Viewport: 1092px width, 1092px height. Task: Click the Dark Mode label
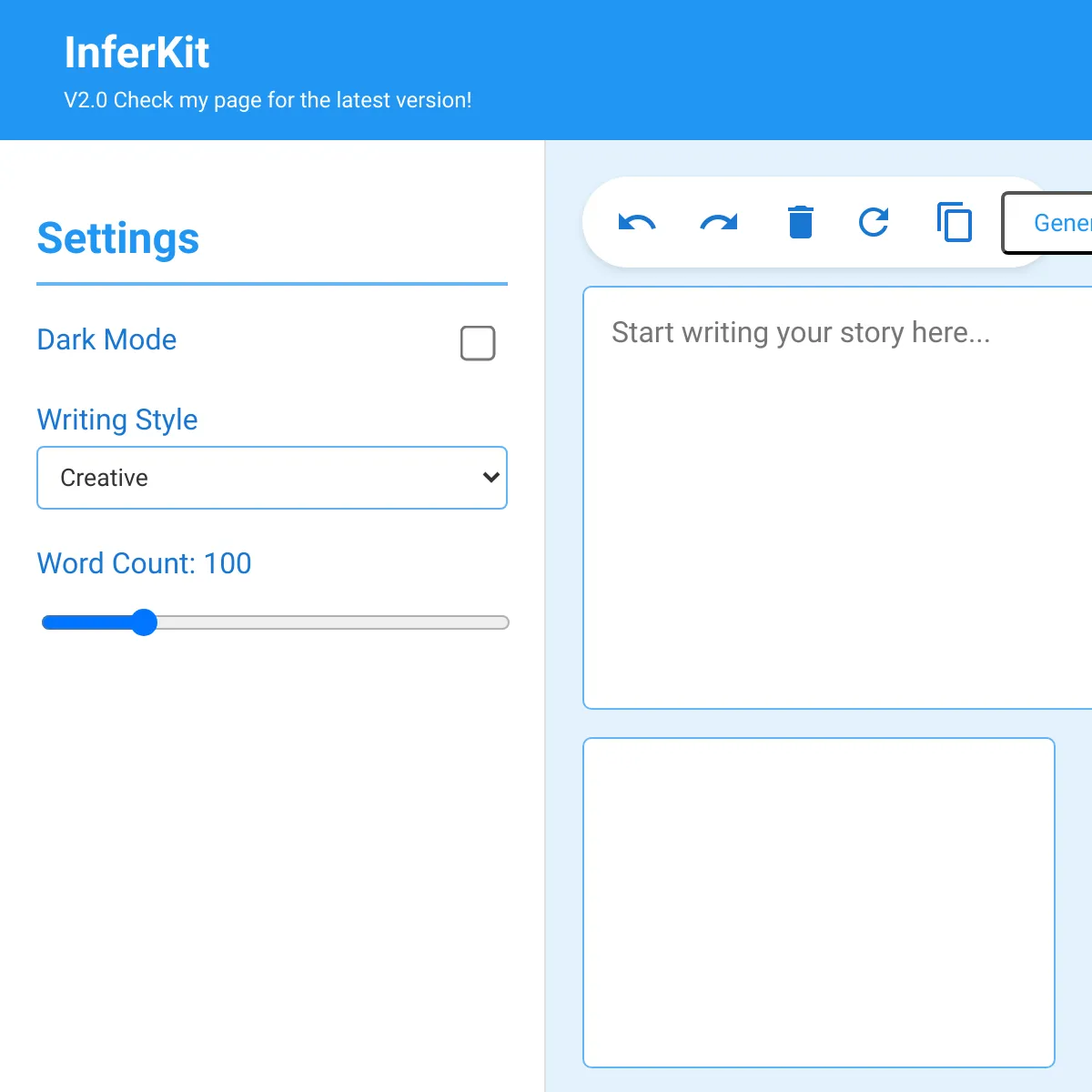pos(107,339)
